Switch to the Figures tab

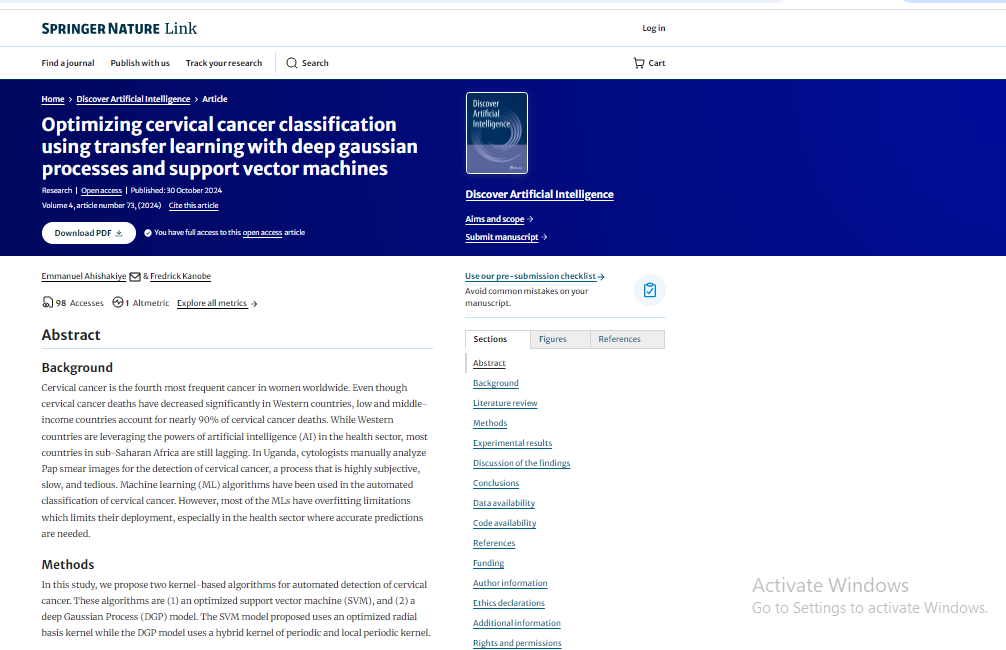coord(552,339)
